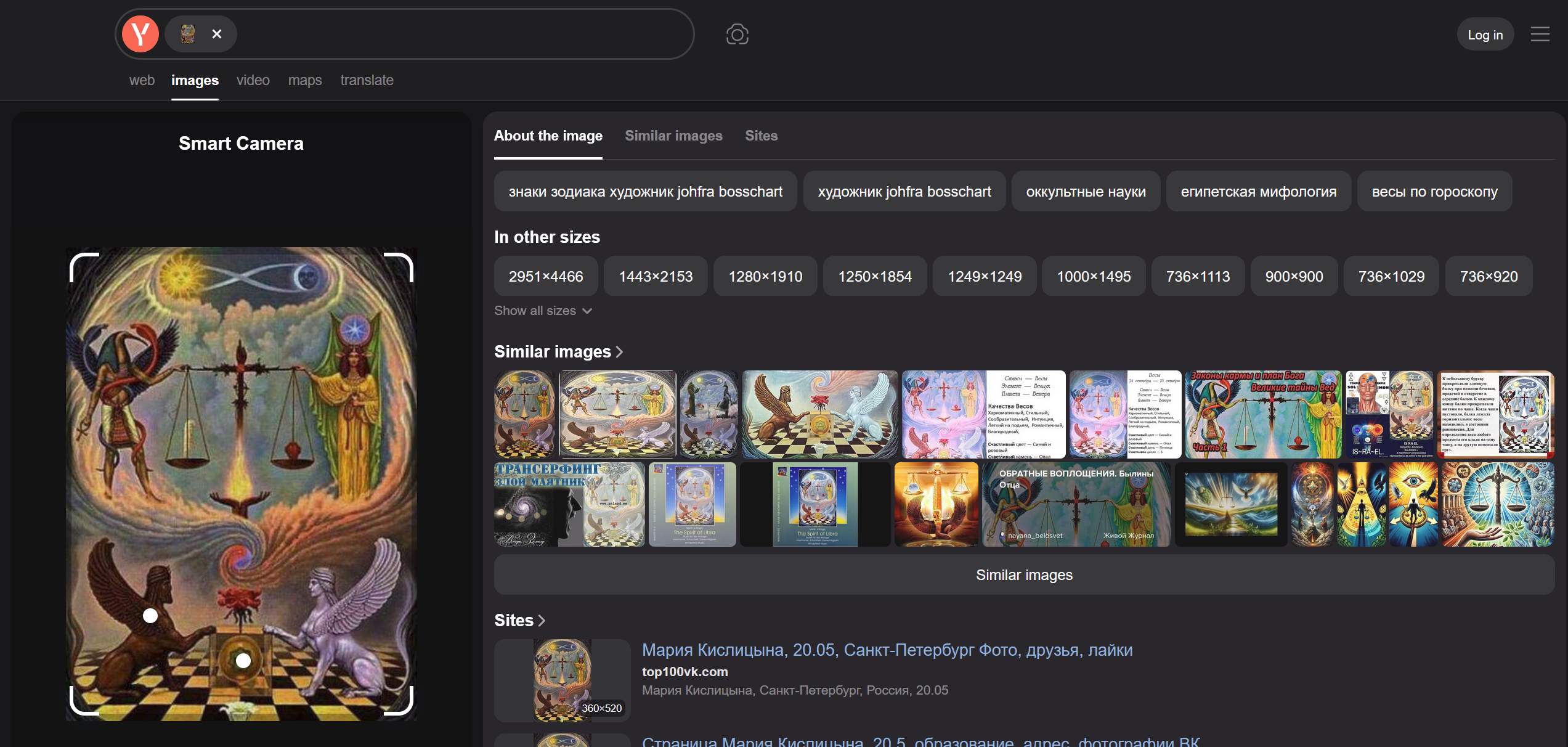Screen dimensions: 1568x747
Task: Switch to the images tab
Action: pos(195,80)
